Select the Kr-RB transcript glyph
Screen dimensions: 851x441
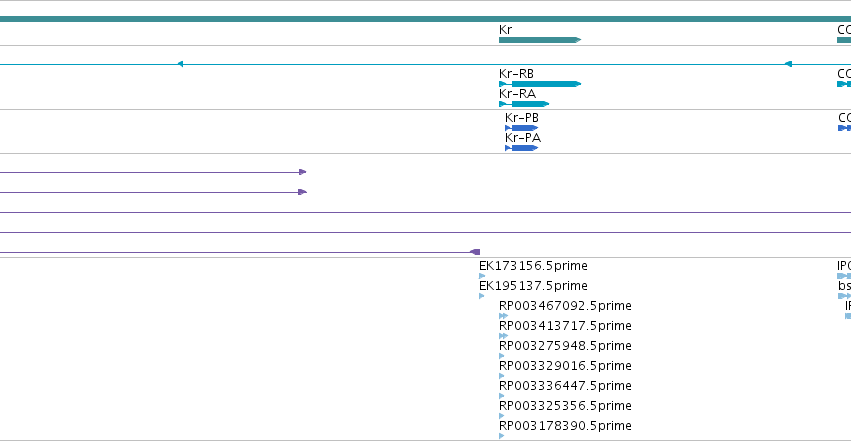point(540,84)
